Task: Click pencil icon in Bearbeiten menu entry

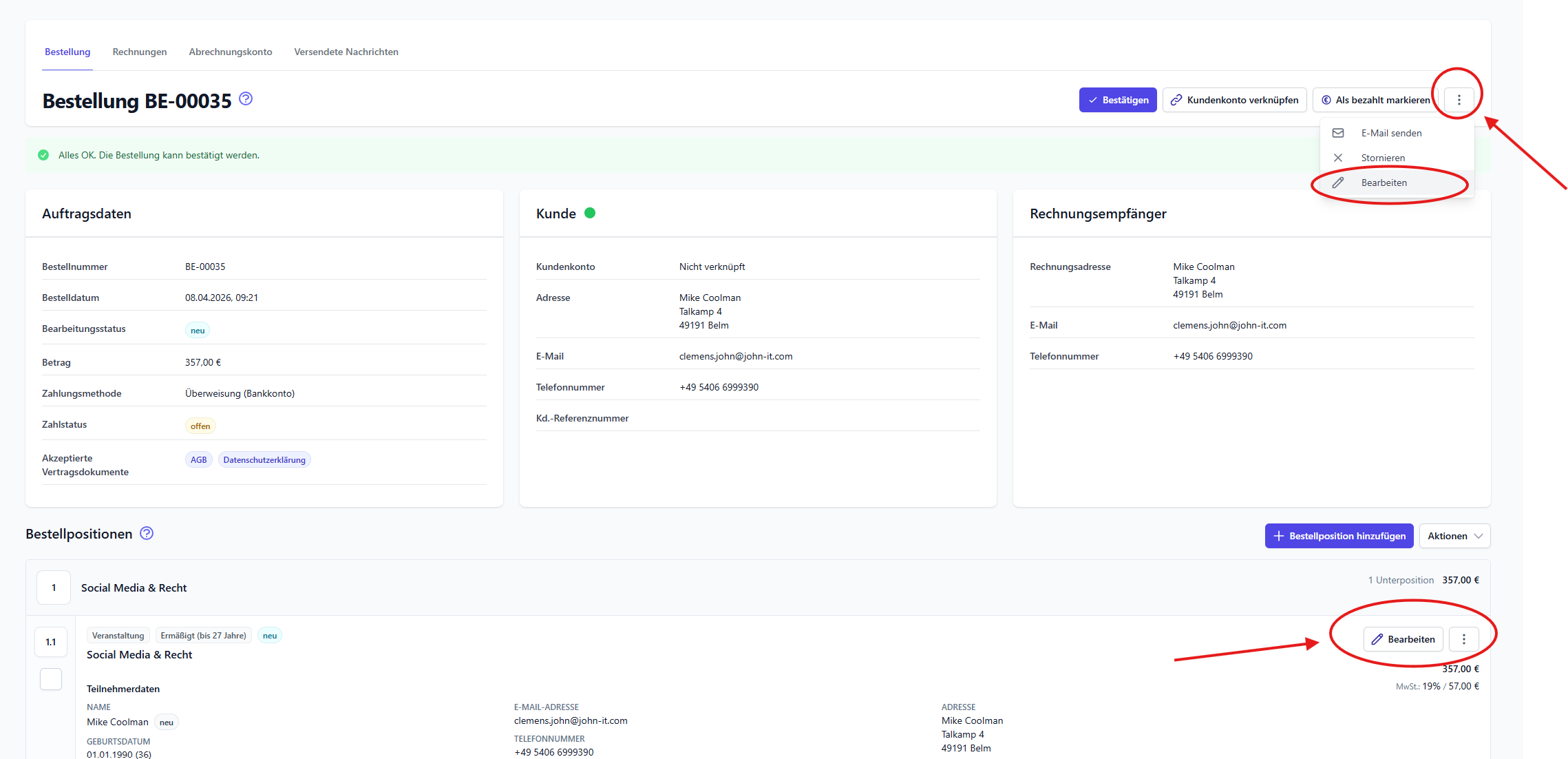Action: click(x=1338, y=183)
